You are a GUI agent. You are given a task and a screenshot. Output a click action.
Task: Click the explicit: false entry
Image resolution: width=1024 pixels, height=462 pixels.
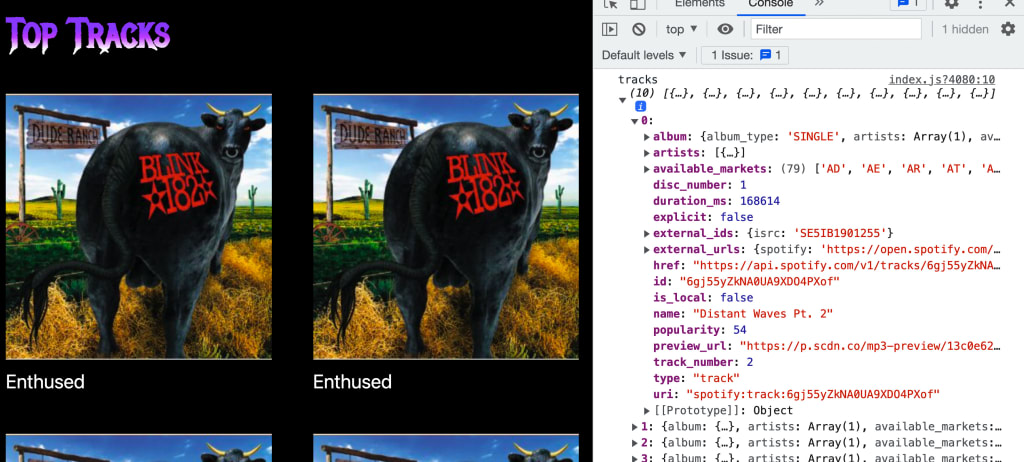tap(703, 217)
